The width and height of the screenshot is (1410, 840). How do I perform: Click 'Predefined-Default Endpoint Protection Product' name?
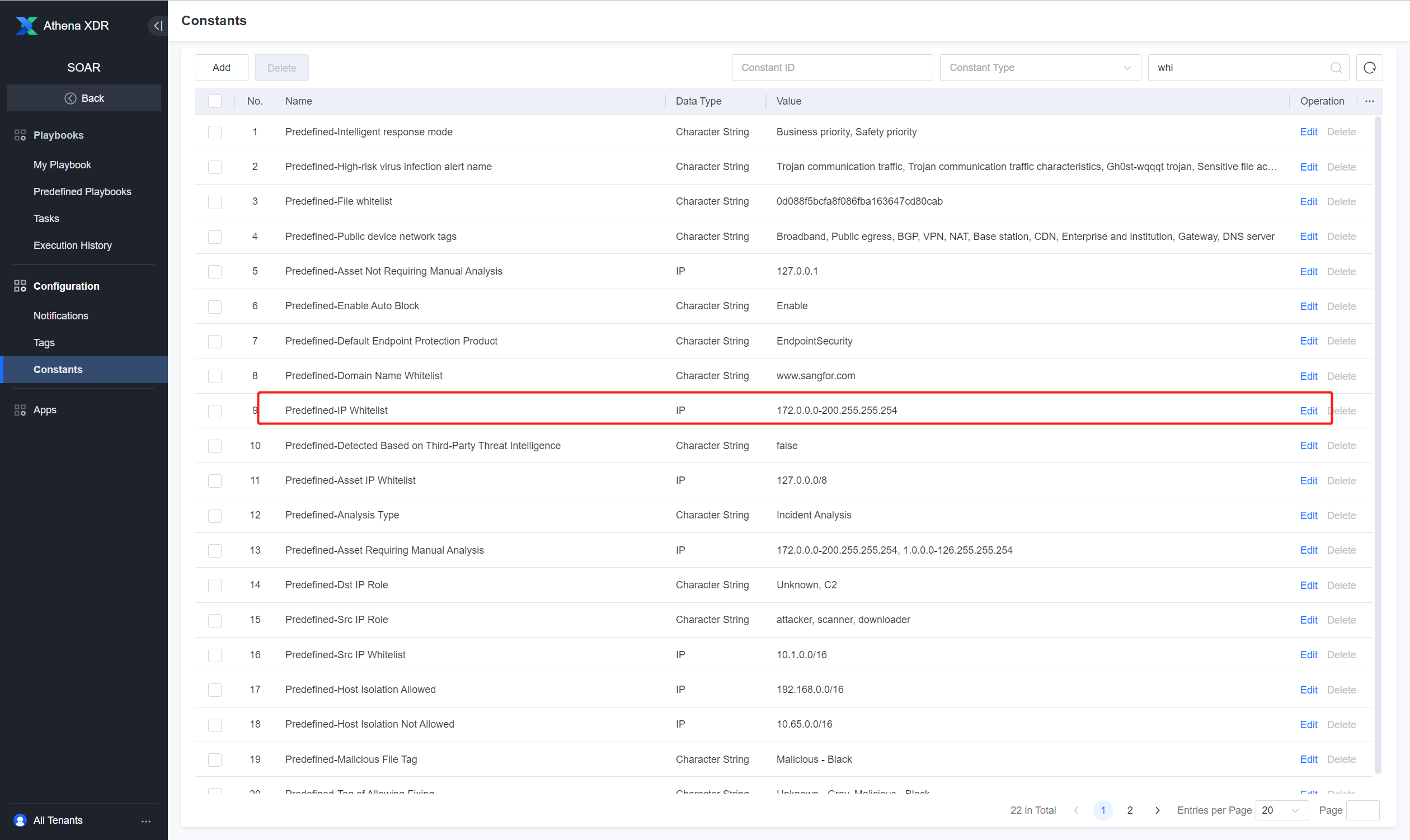(x=391, y=341)
